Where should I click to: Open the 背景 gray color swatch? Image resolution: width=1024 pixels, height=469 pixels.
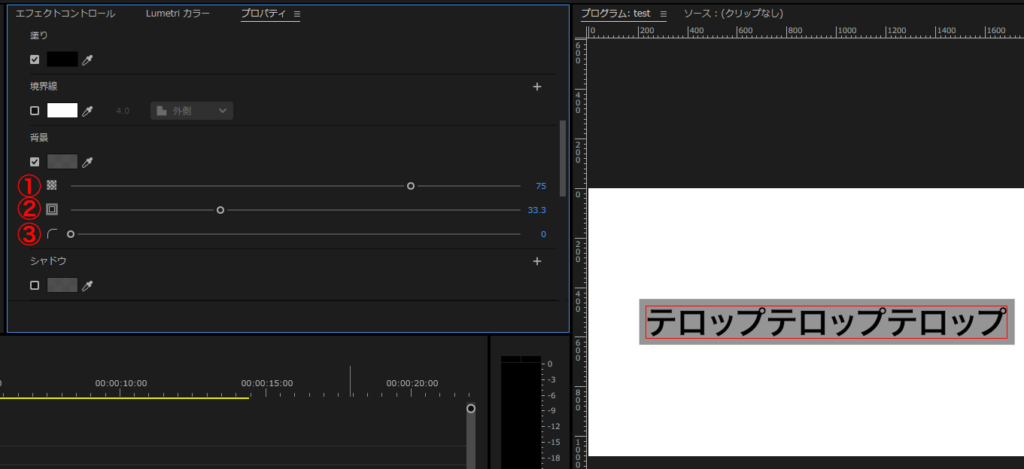tap(62, 161)
